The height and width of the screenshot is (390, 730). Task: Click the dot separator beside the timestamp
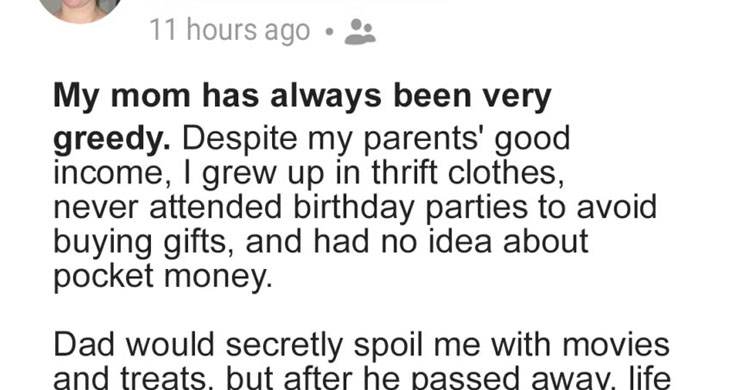click(x=330, y=32)
